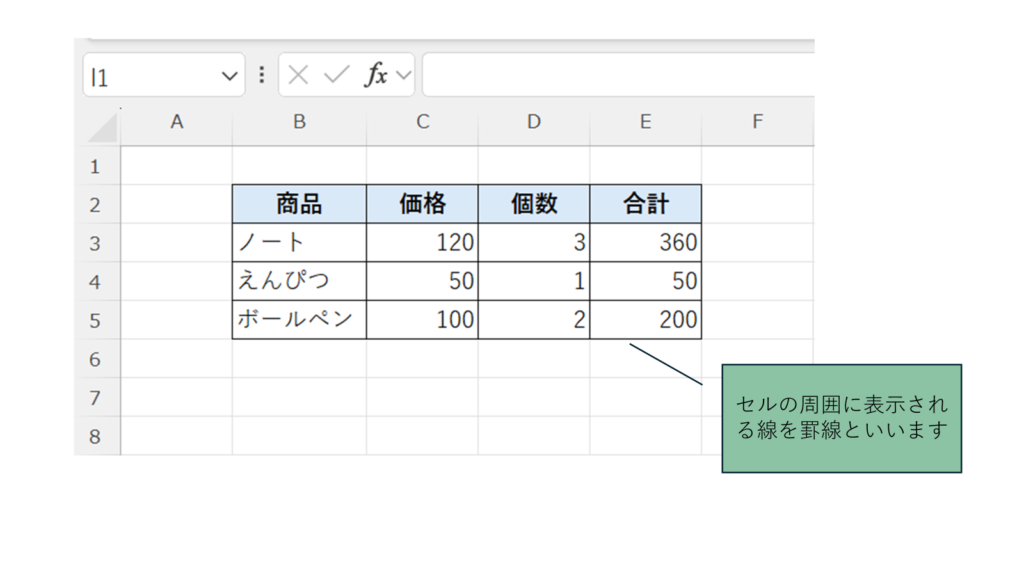Click the three-dot handle beside Name Box

tap(262, 75)
